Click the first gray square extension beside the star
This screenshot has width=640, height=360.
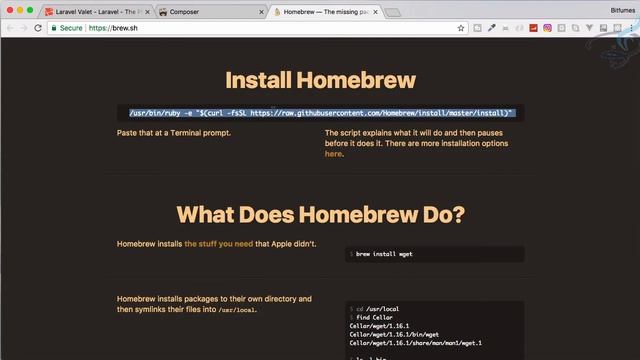coord(477,28)
